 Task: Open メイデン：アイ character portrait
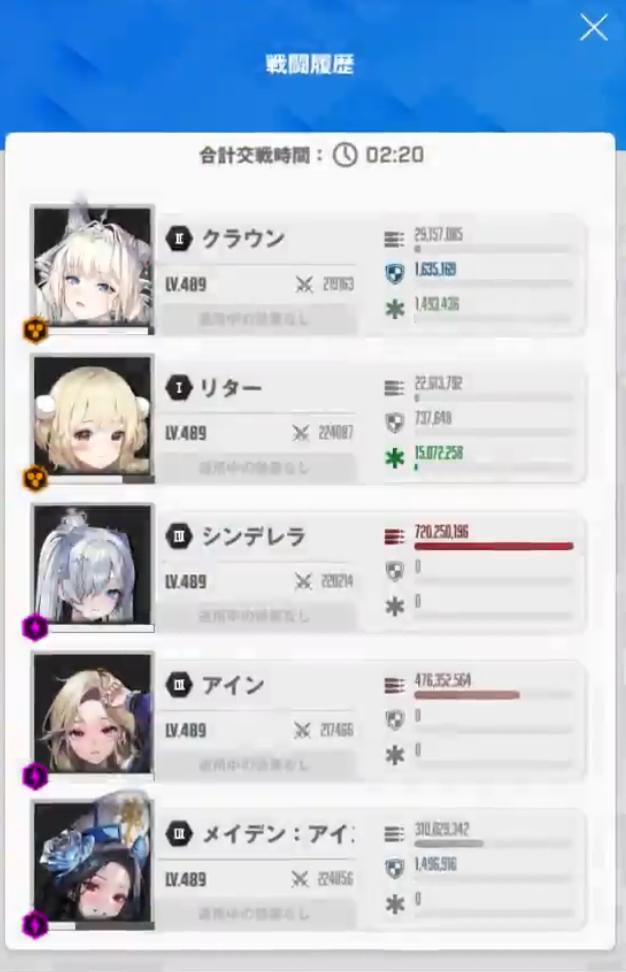coord(93,864)
